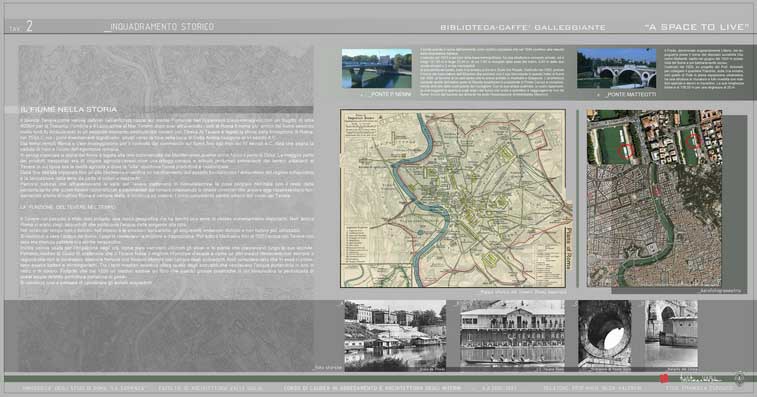Click the BIBLIOTECA-CAFFE' GALLEGGIANTE title

(x=523, y=28)
